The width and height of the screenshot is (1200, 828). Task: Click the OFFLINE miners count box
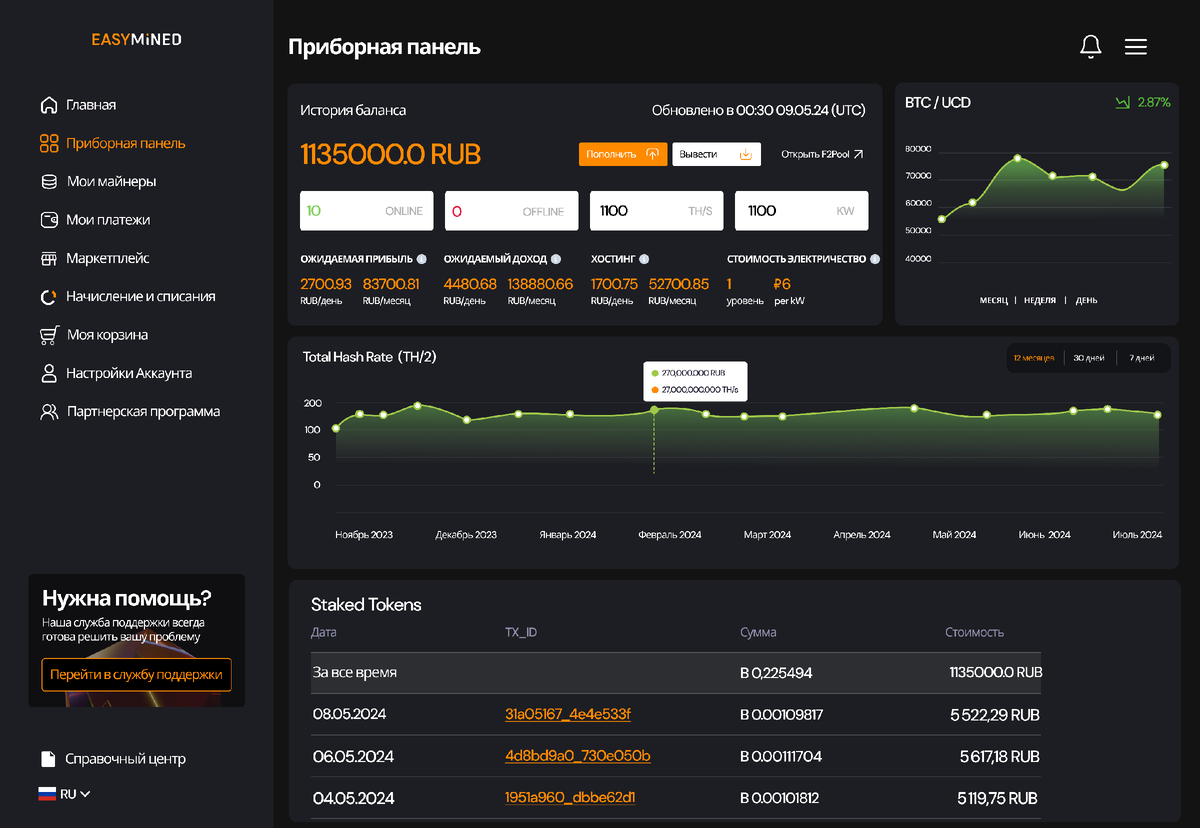[x=512, y=211]
